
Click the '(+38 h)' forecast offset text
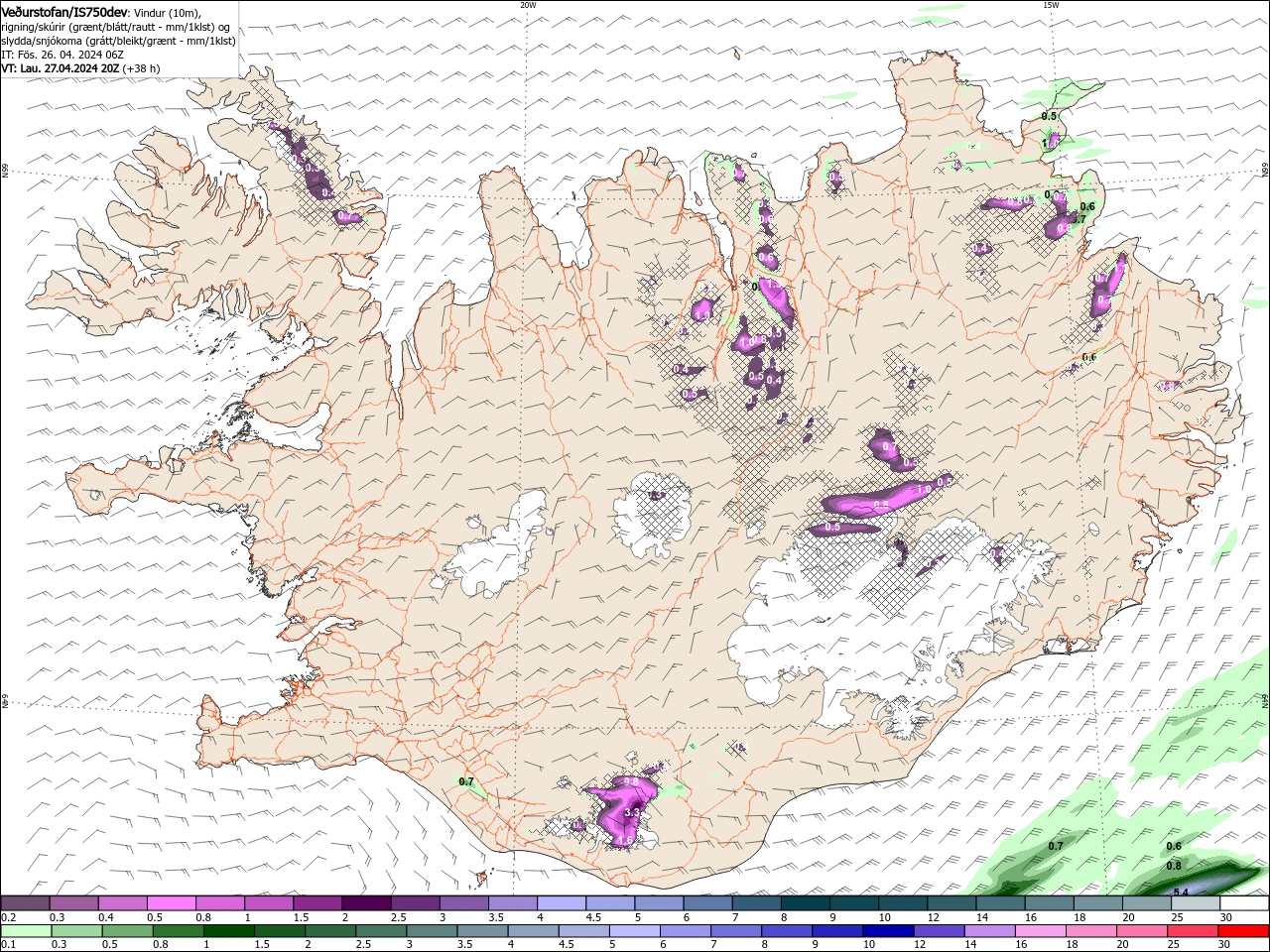pos(143,68)
